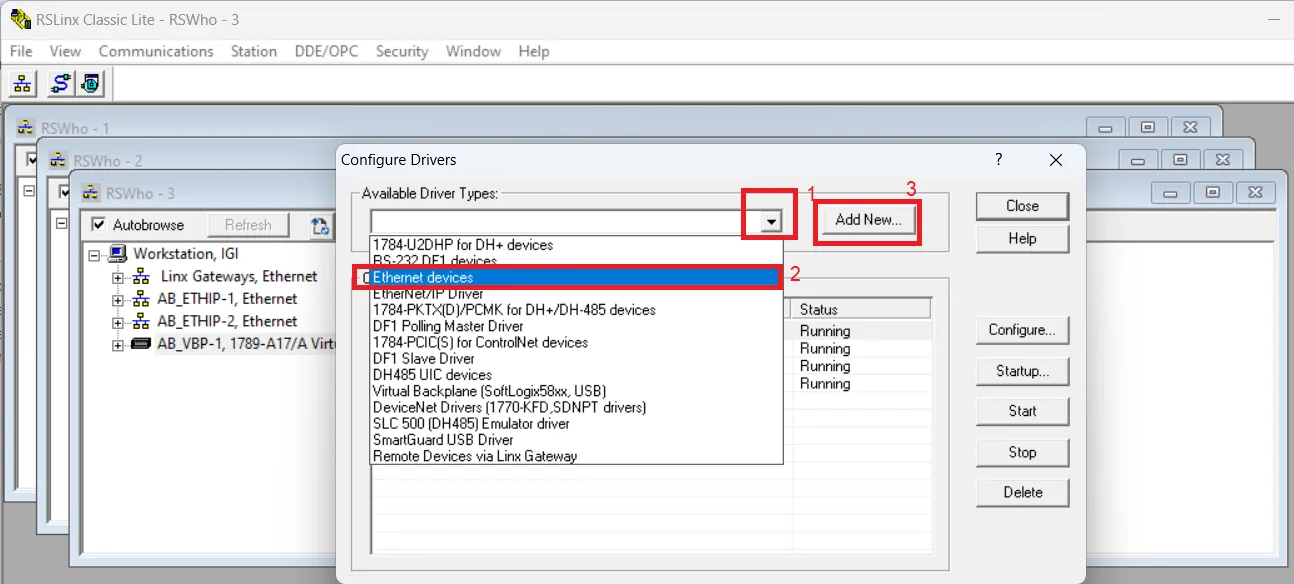Open the Window menu
Image resolution: width=1294 pixels, height=584 pixels.
[x=474, y=51]
